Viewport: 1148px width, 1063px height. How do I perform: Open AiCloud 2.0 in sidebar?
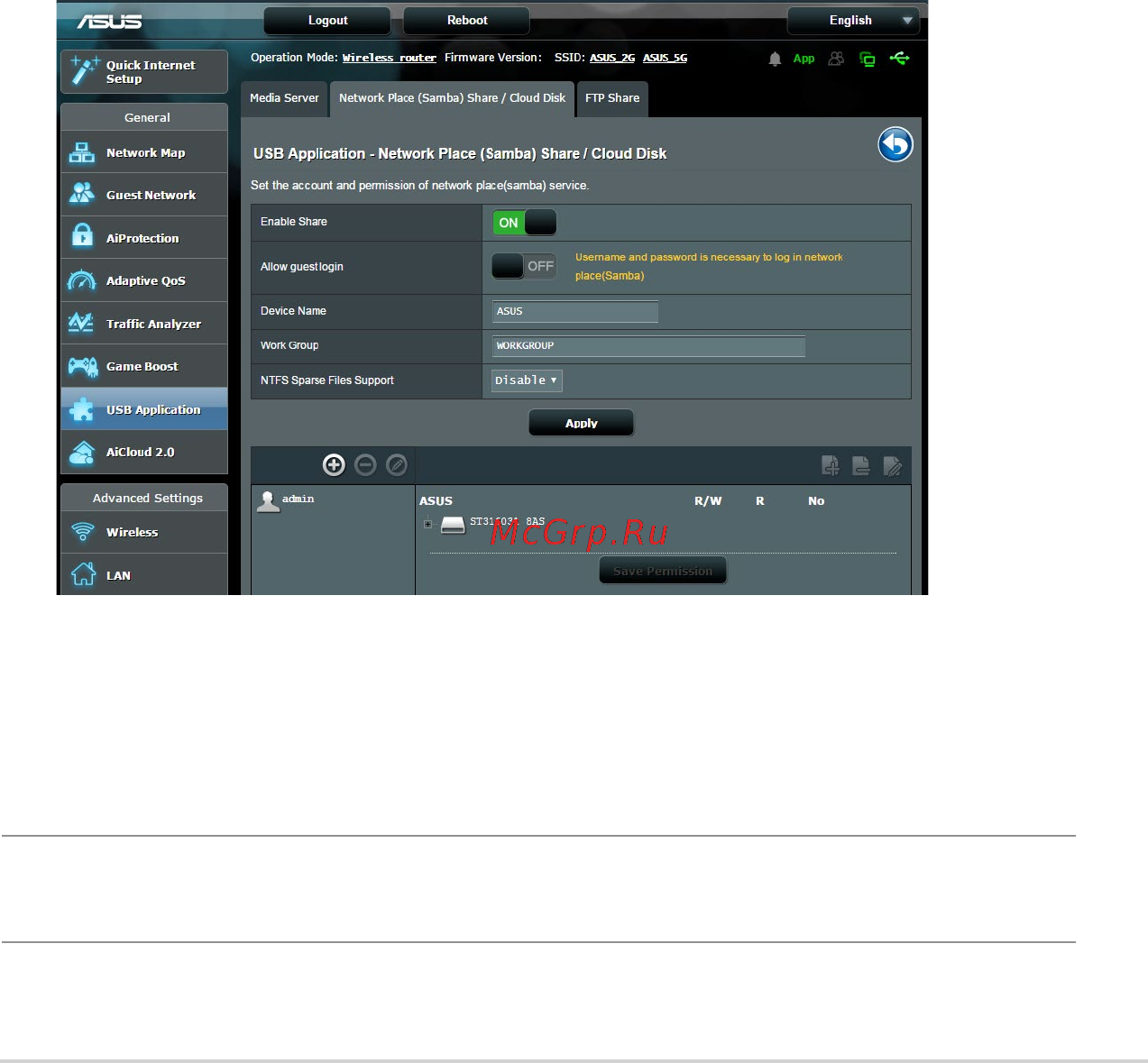(144, 452)
